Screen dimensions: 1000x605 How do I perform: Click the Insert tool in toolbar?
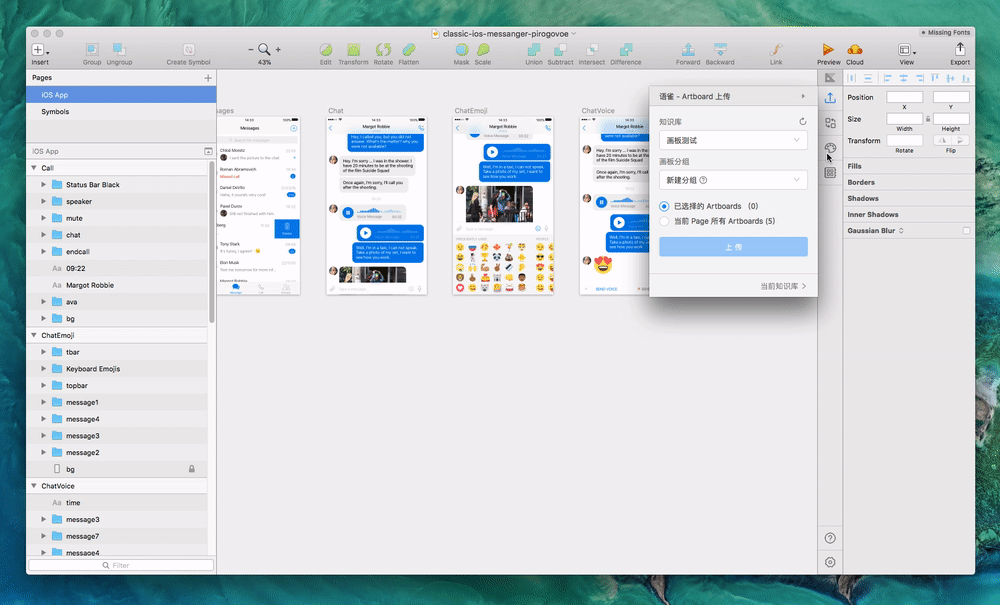point(39,50)
